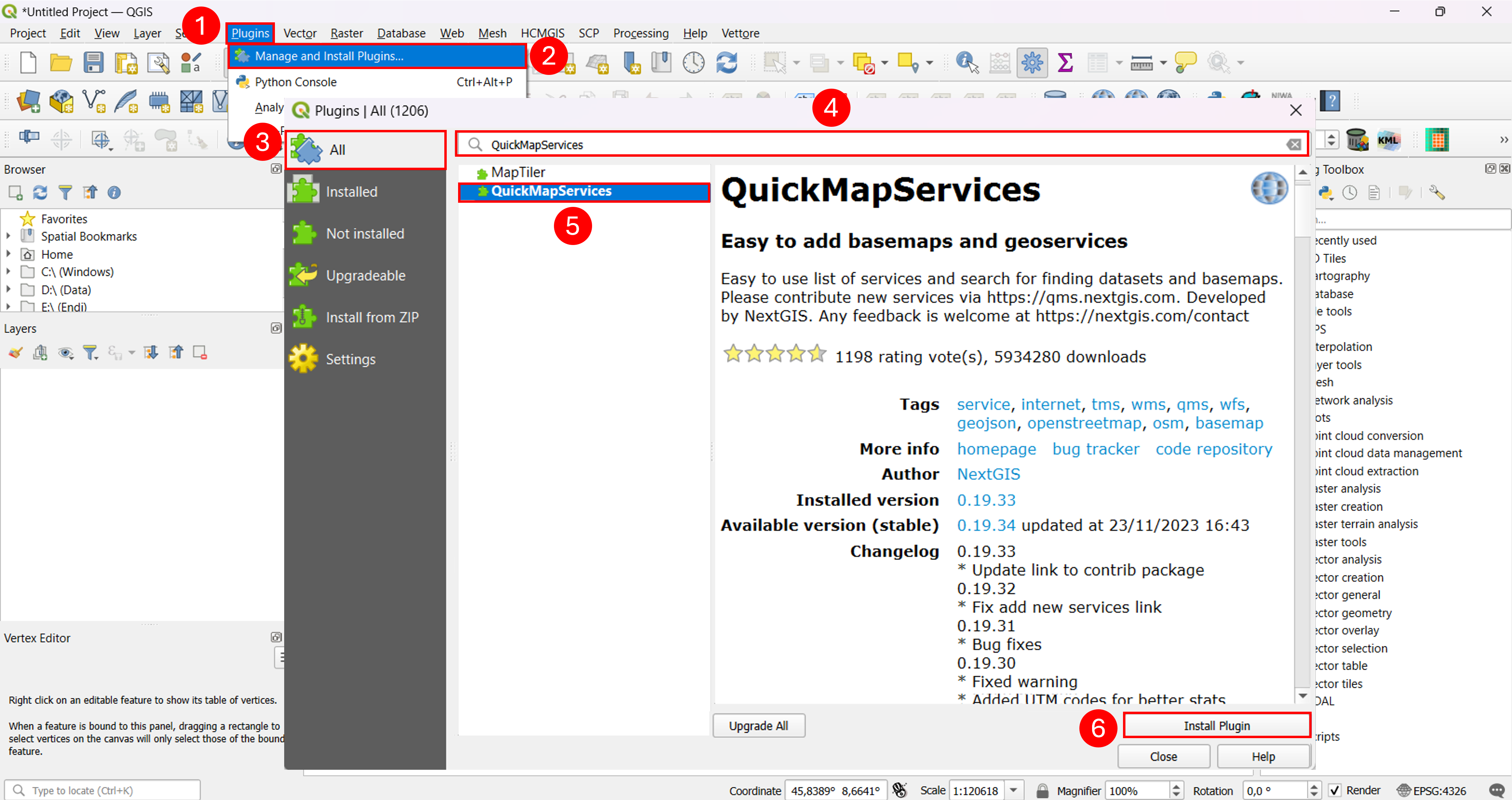The height and width of the screenshot is (800, 1512).
Task: Expand the Spatial Bookmarks tree item
Action: click(x=8, y=236)
